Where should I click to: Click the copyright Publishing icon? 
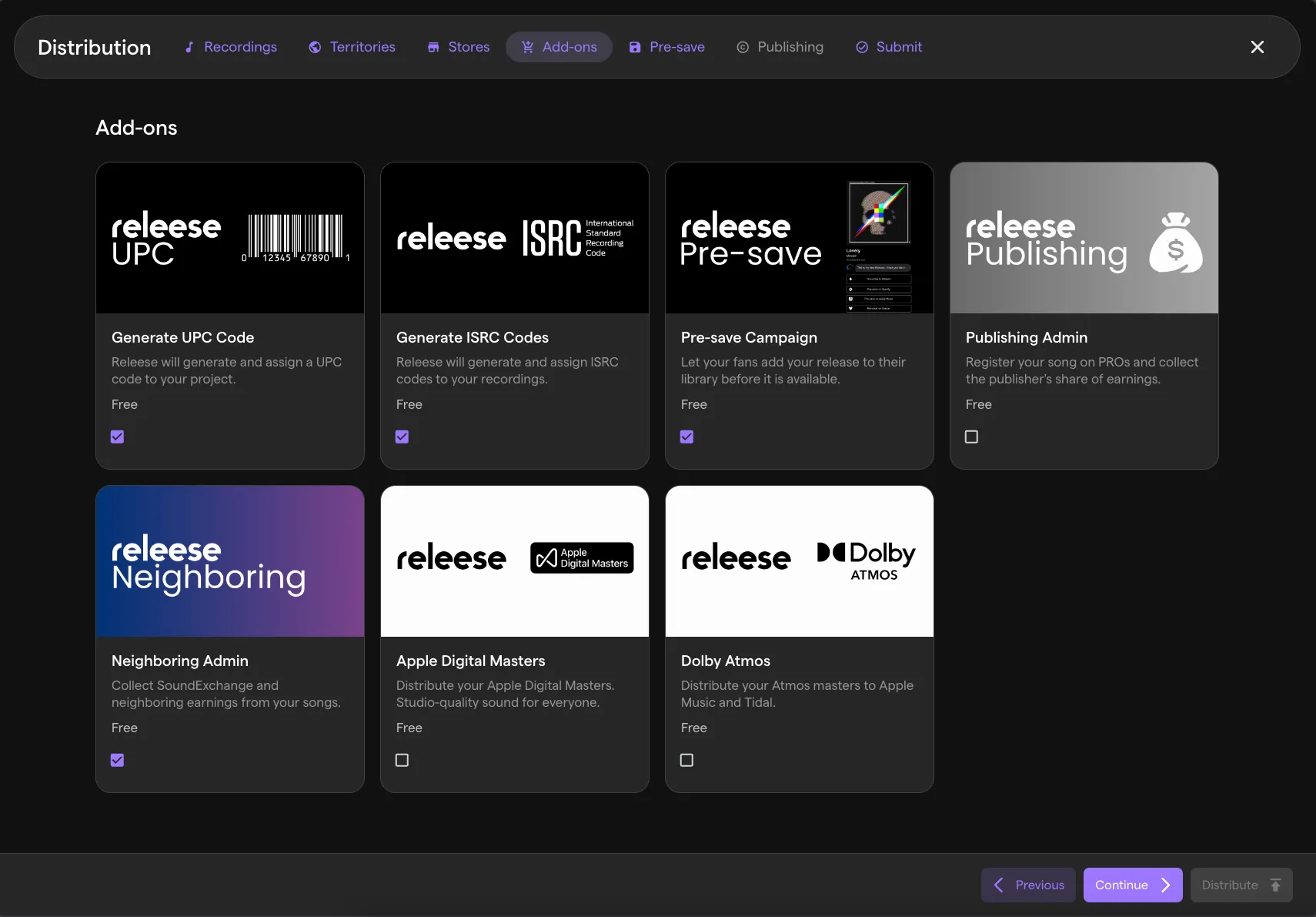[x=743, y=47]
